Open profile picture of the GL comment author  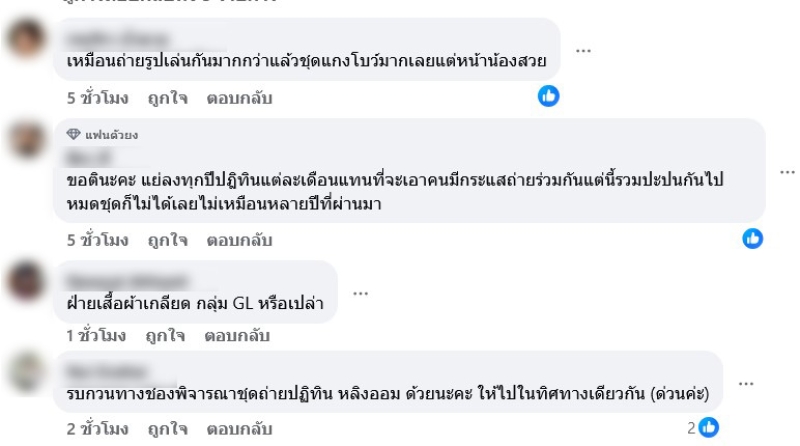click(x=25, y=281)
